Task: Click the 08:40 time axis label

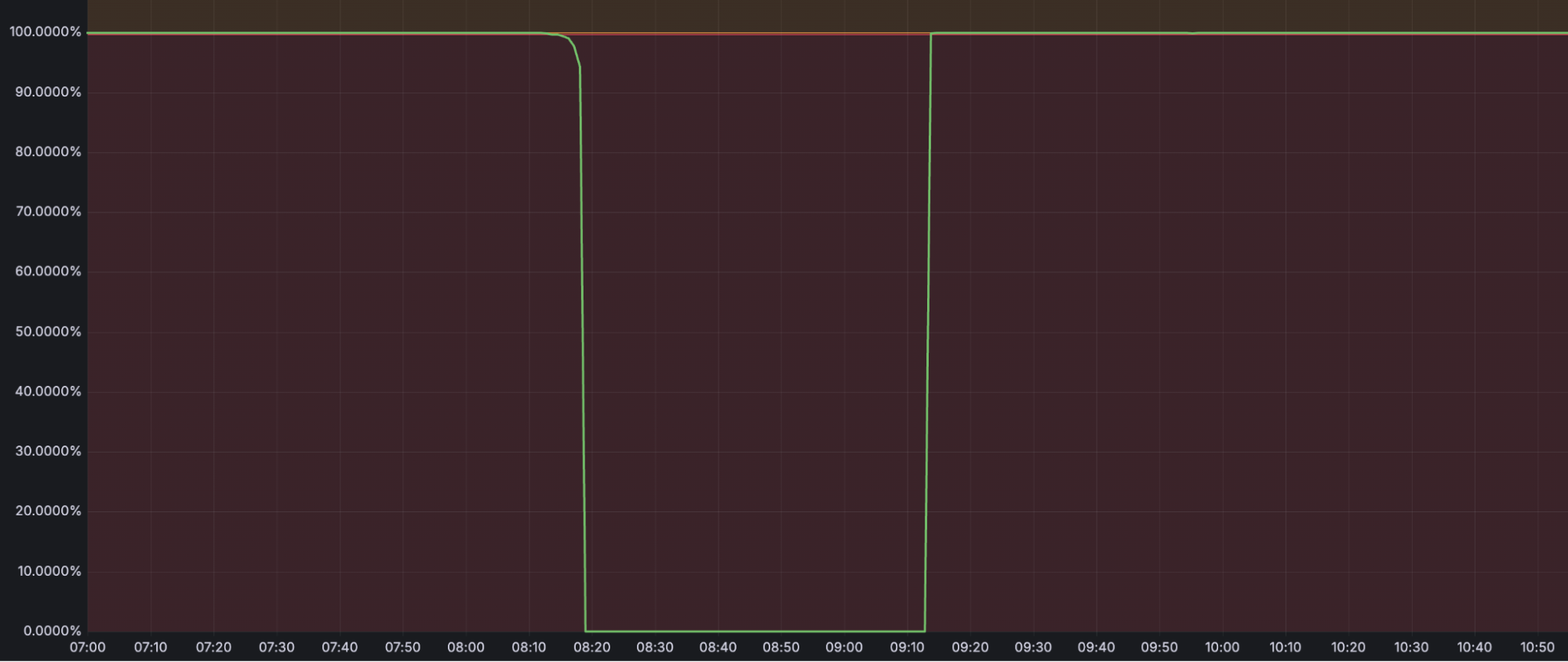Action: (718, 647)
